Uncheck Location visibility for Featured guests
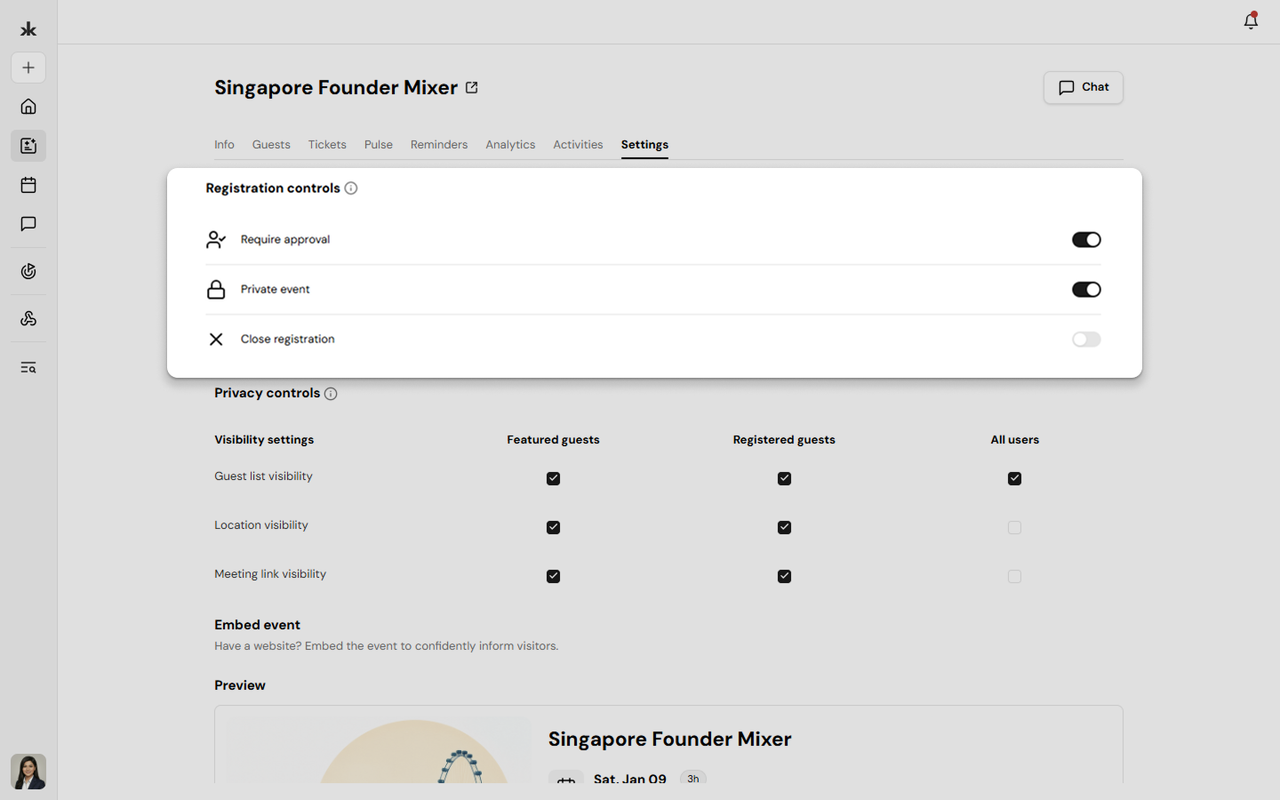The image size is (1280, 800). click(x=553, y=528)
